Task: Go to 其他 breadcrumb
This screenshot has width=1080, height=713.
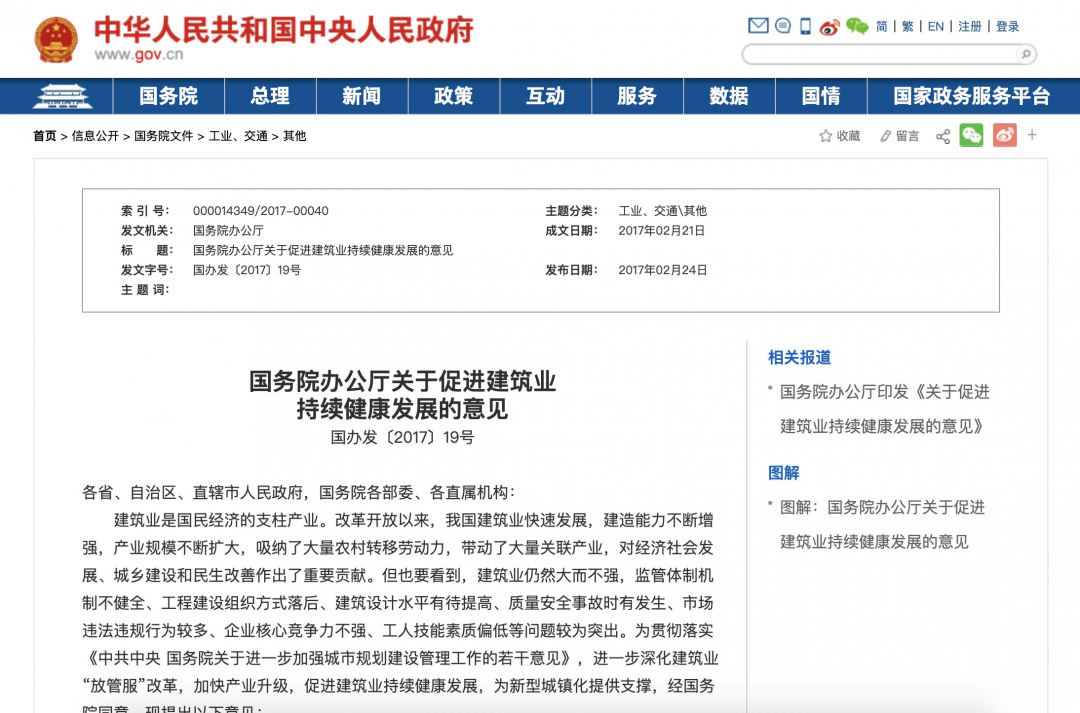Action: click(x=294, y=136)
